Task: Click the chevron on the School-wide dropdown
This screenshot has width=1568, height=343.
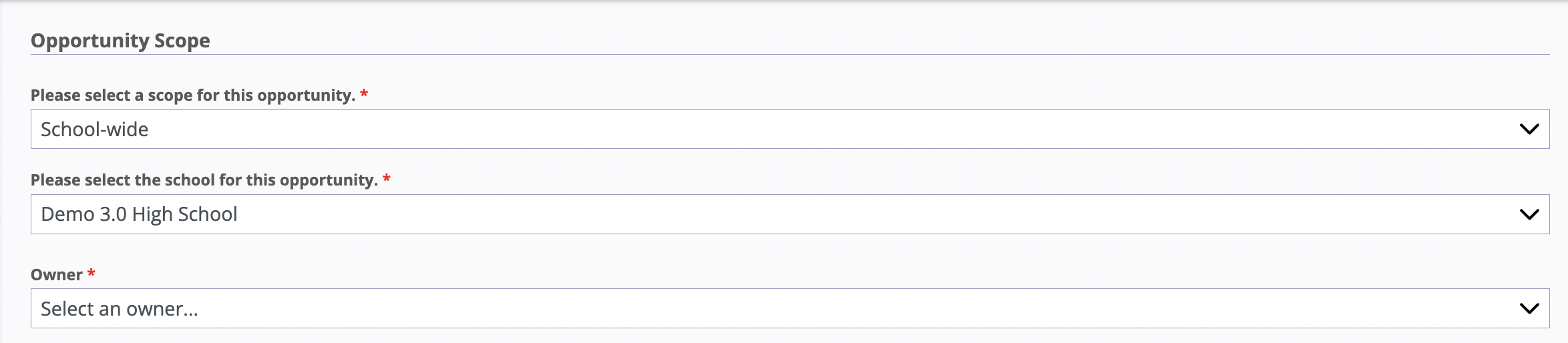Action: coord(1529,129)
